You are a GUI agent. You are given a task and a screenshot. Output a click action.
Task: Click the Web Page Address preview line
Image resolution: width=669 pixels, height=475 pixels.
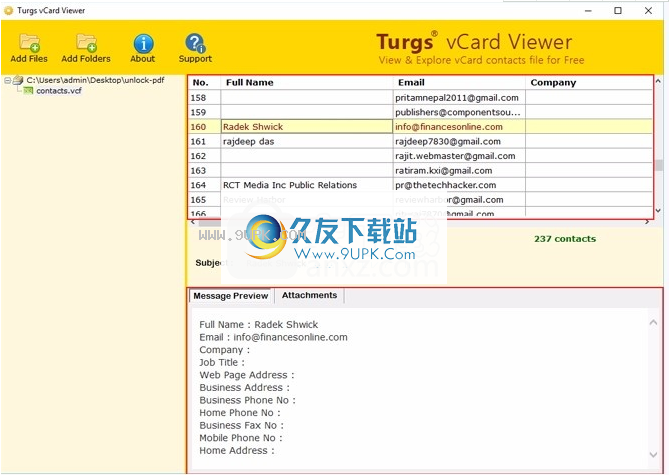[247, 375]
